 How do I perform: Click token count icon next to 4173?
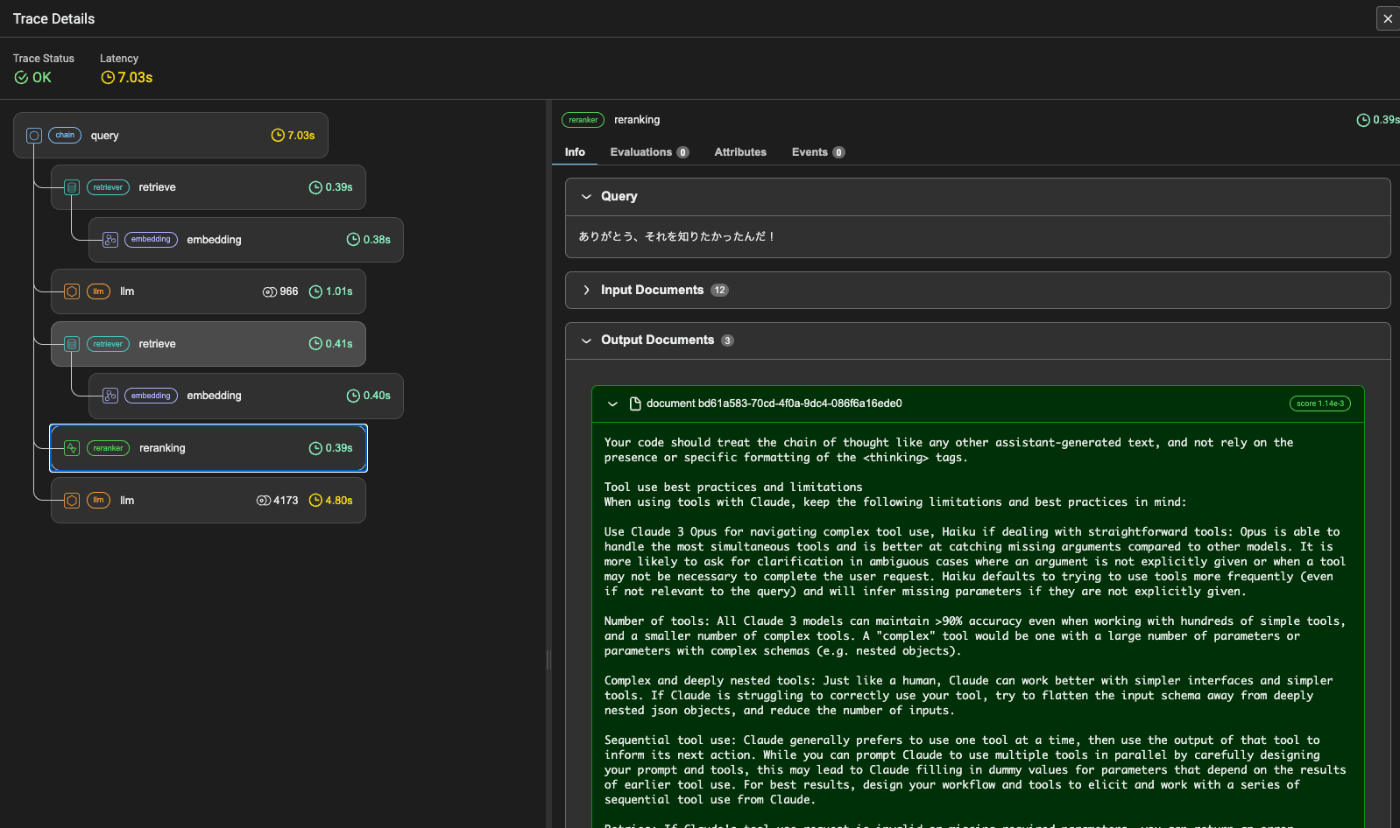[263, 500]
